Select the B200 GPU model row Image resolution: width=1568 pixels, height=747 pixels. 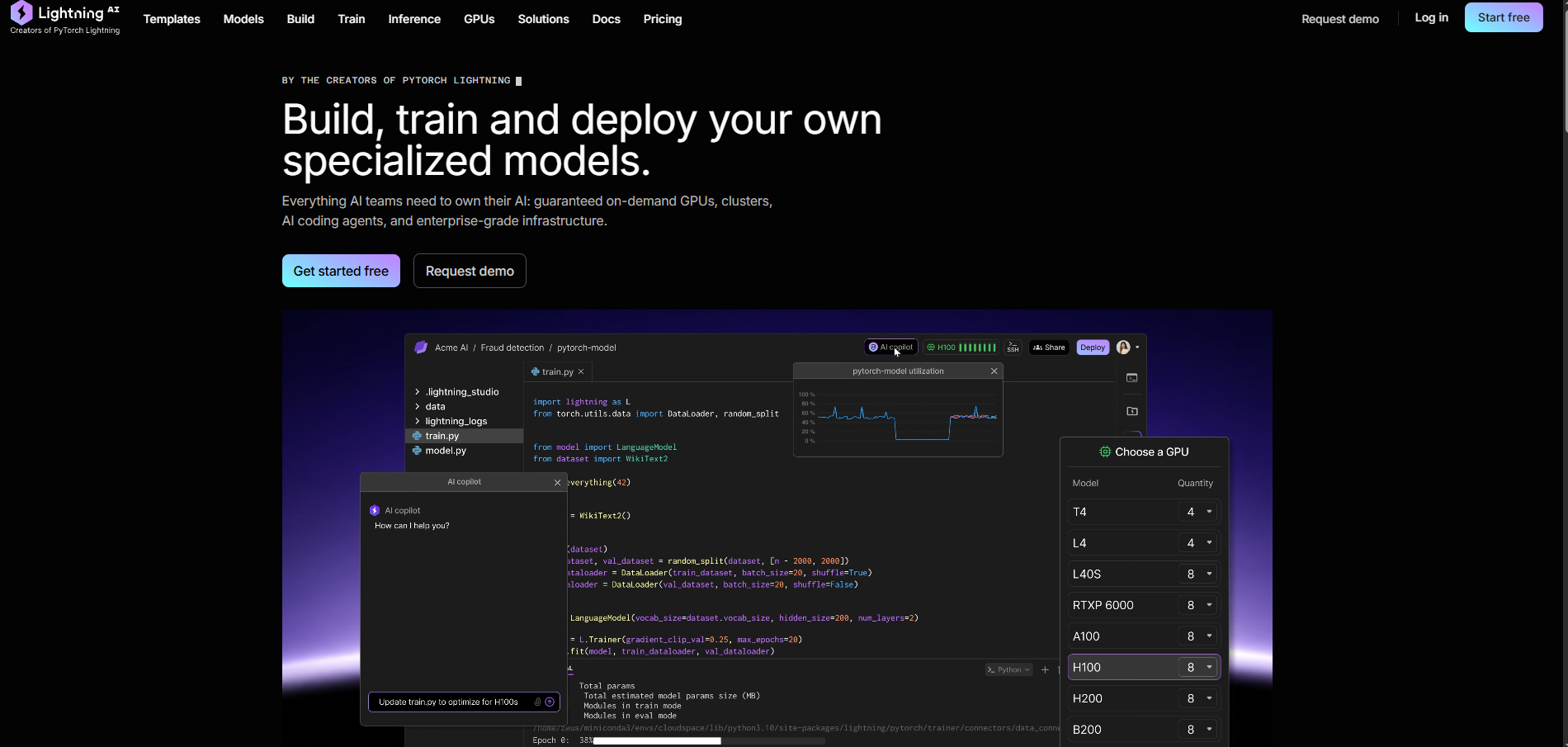click(1144, 730)
